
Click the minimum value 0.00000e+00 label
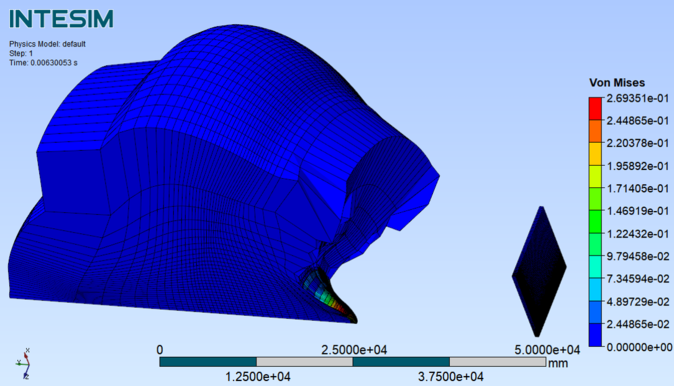pos(639,347)
